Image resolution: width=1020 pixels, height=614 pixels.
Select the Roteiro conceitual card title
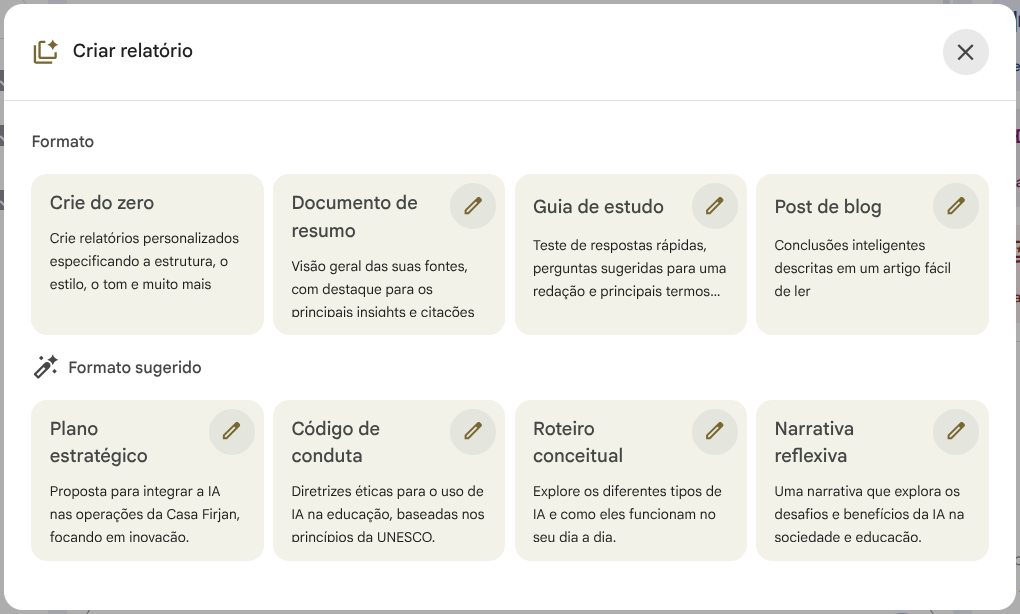click(x=577, y=442)
